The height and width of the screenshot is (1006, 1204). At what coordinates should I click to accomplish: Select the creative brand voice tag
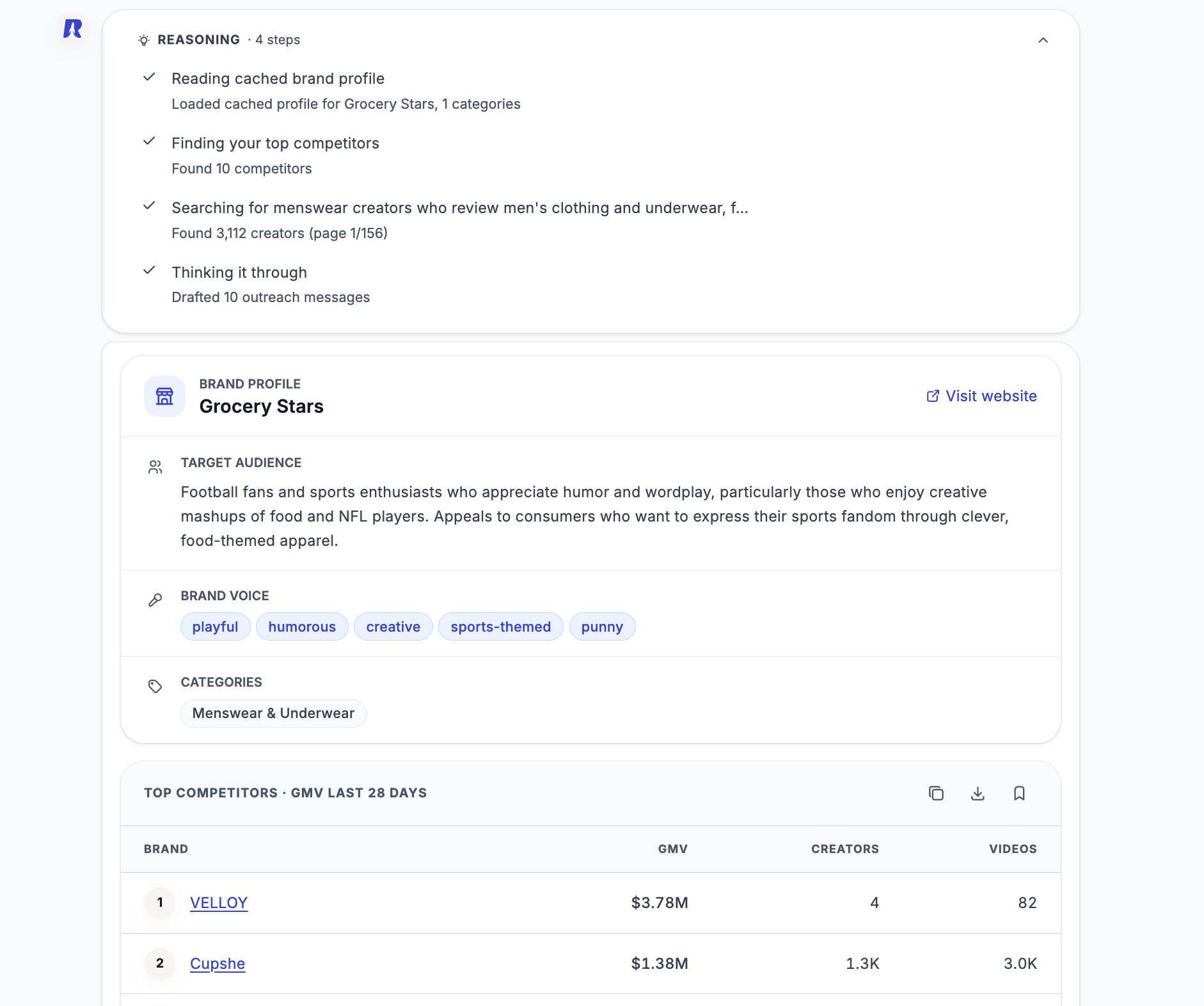point(393,627)
